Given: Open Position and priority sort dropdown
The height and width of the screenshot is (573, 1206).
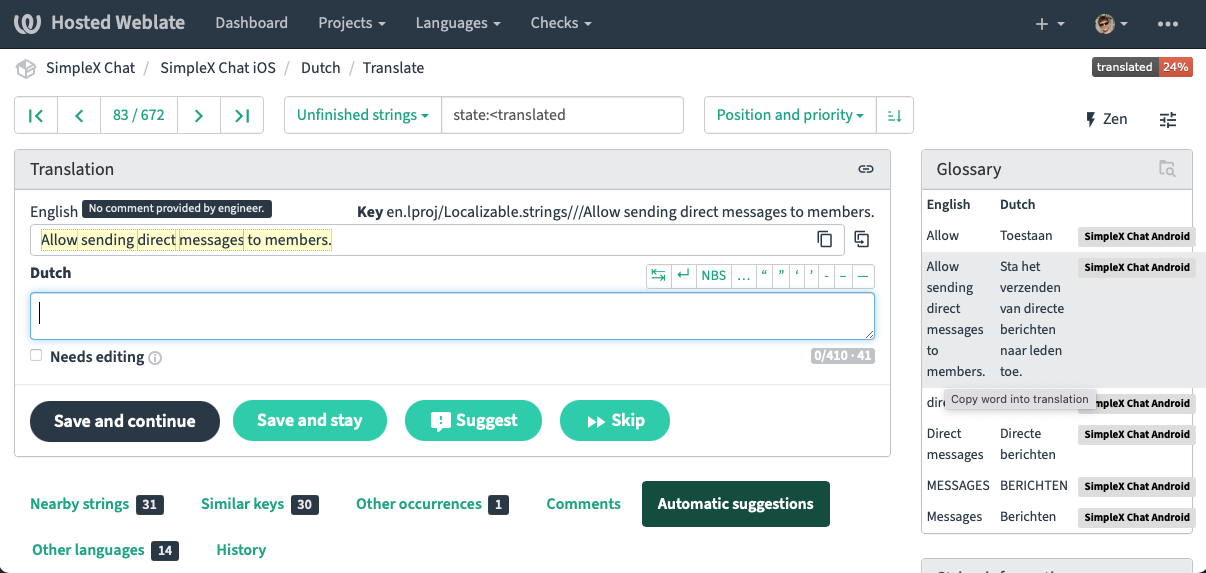Looking at the screenshot, I should point(790,115).
